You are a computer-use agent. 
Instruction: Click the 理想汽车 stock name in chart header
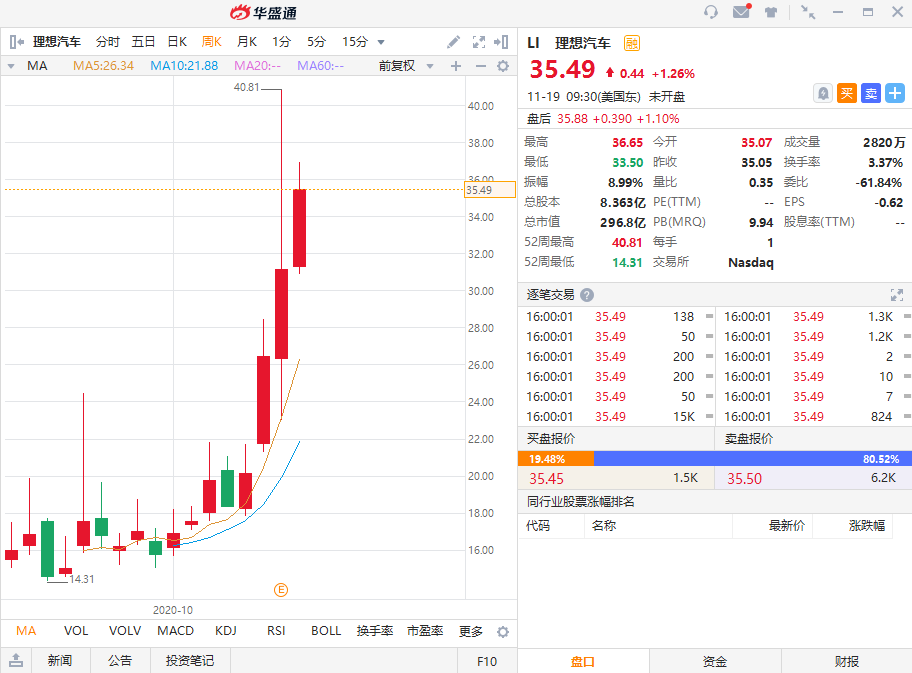56,42
